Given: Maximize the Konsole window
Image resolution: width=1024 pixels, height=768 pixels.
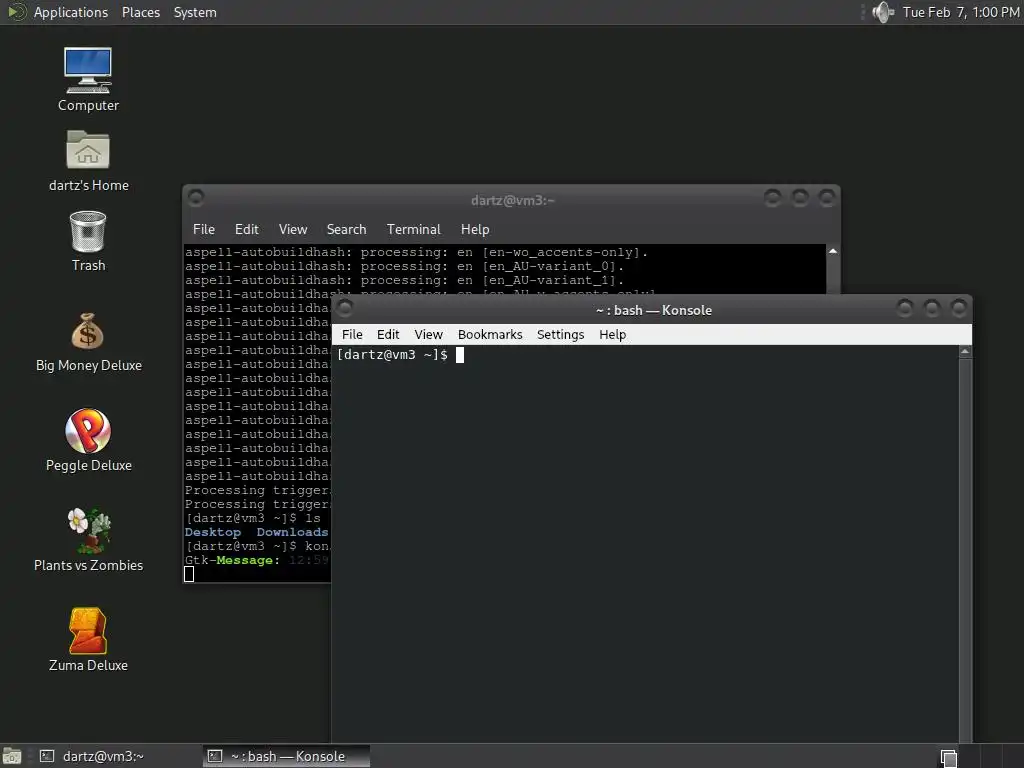Looking at the screenshot, I should [x=932, y=308].
